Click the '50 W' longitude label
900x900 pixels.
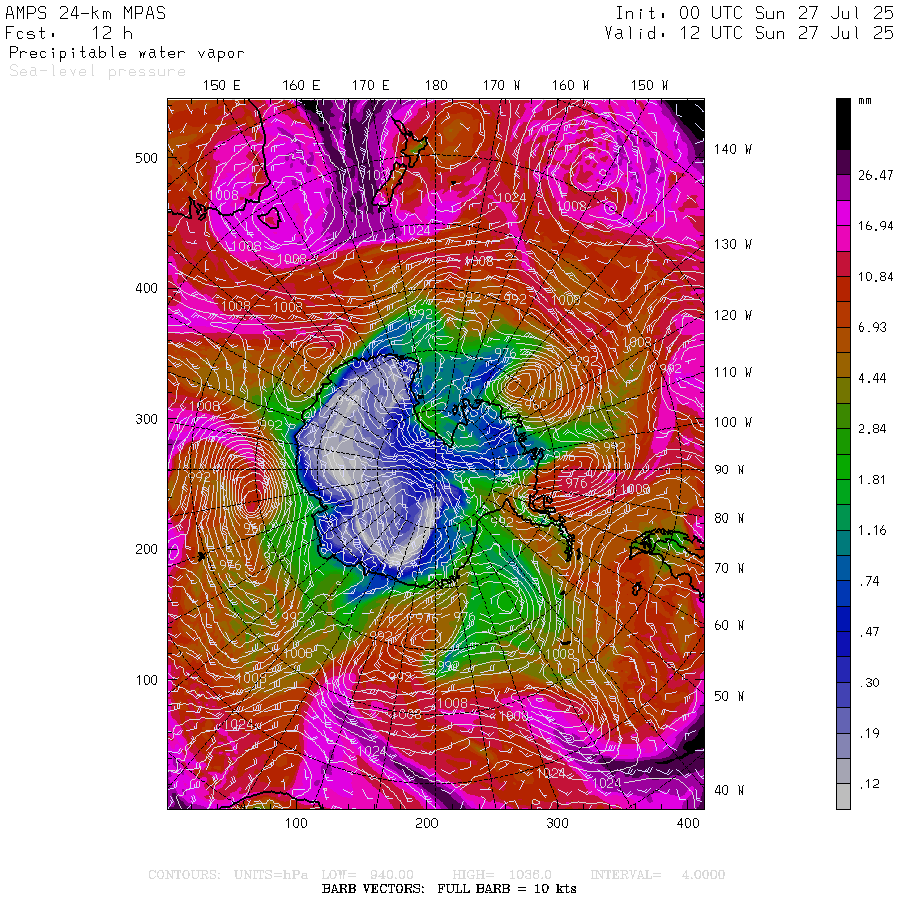point(729,696)
